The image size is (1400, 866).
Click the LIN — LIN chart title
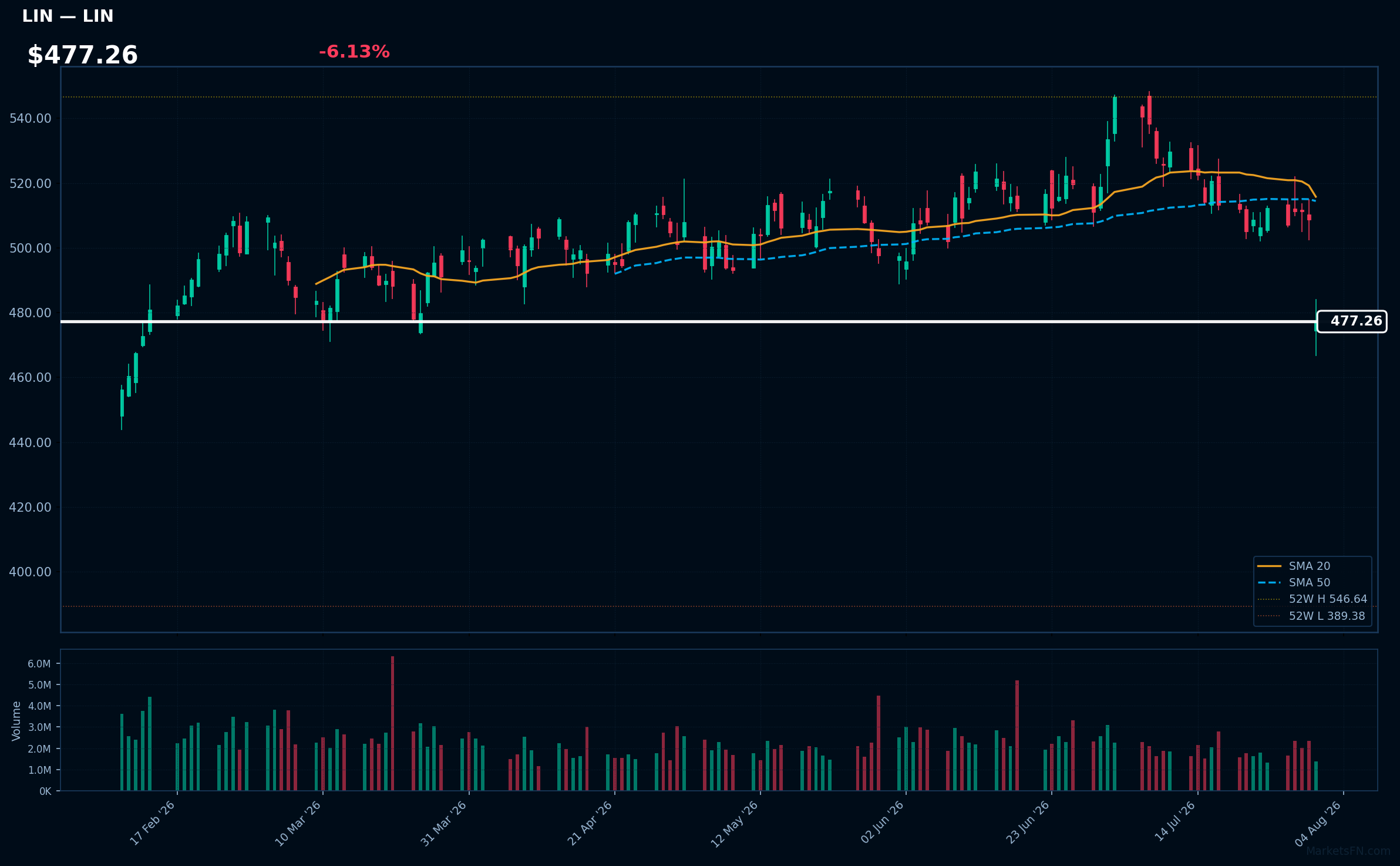(68, 16)
